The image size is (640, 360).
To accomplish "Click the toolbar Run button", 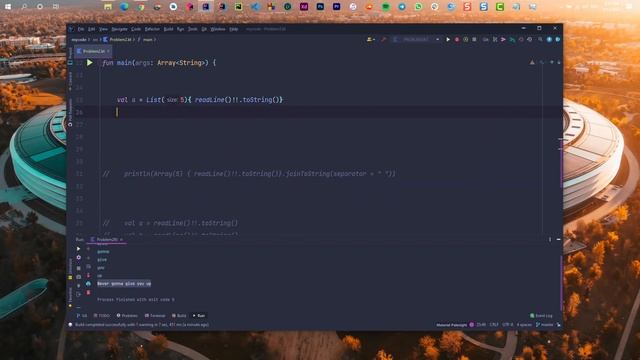I will [448, 40].
